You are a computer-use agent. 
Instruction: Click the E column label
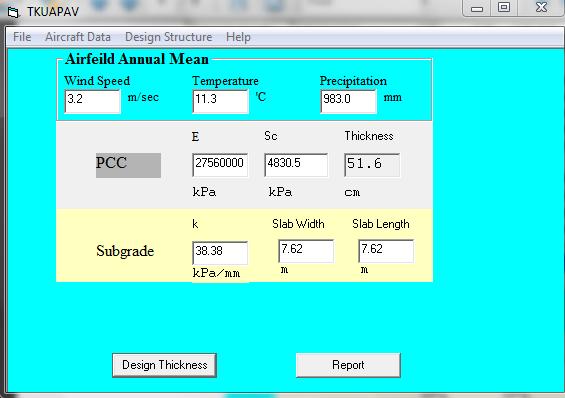click(x=195, y=137)
